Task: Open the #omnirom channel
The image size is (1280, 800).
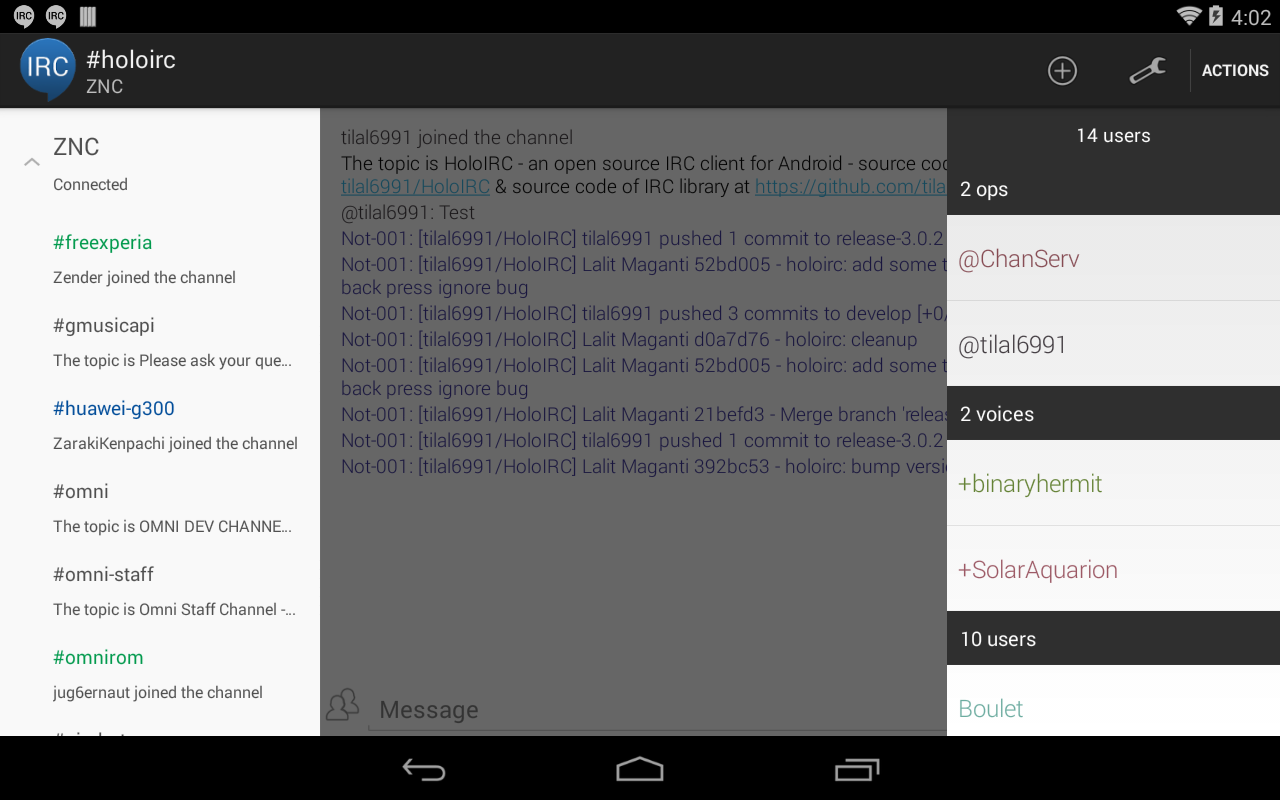Action: click(x=160, y=674)
